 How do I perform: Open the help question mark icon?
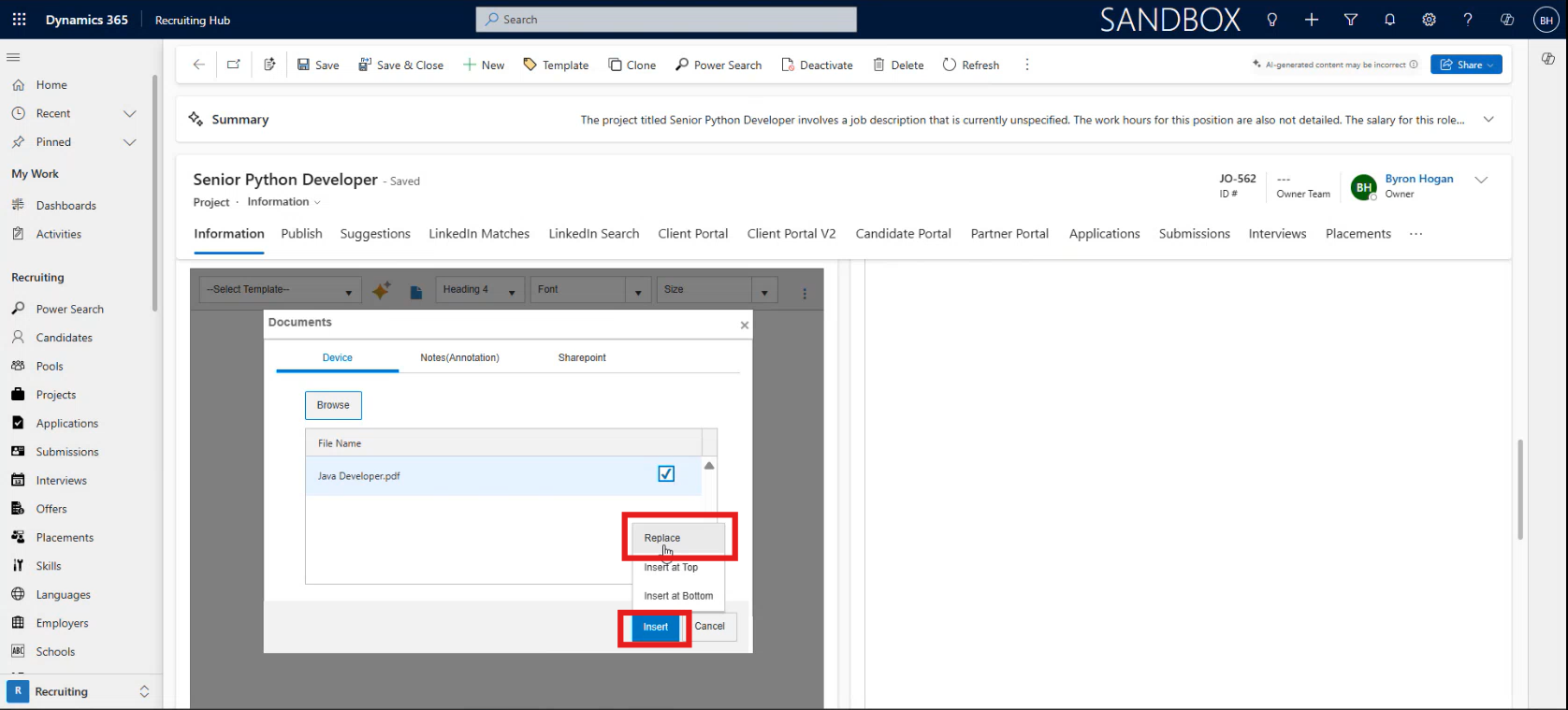[1468, 20]
